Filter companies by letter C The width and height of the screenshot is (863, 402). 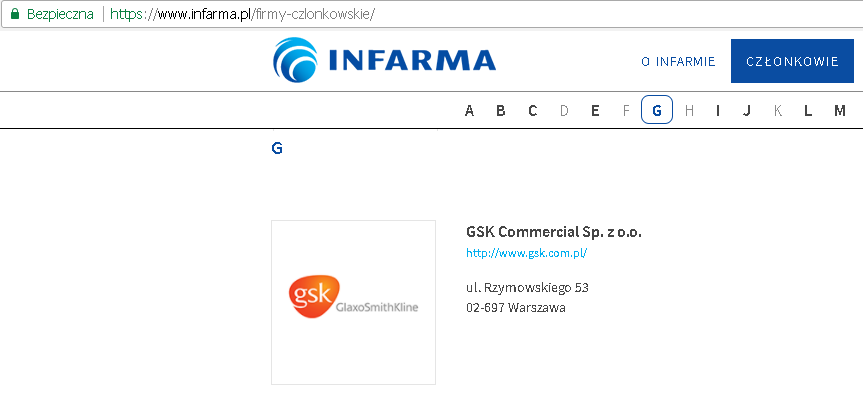tap(532, 111)
